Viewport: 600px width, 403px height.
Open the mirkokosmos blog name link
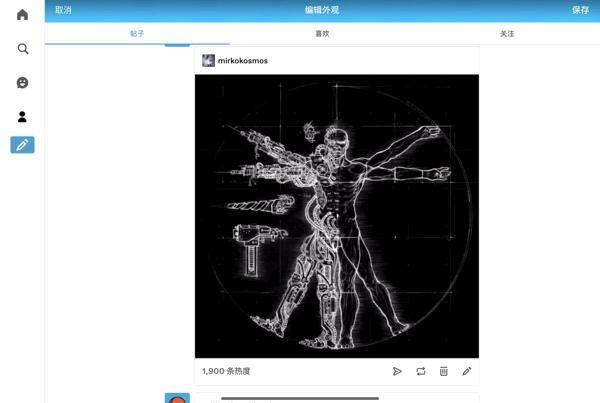click(243, 60)
